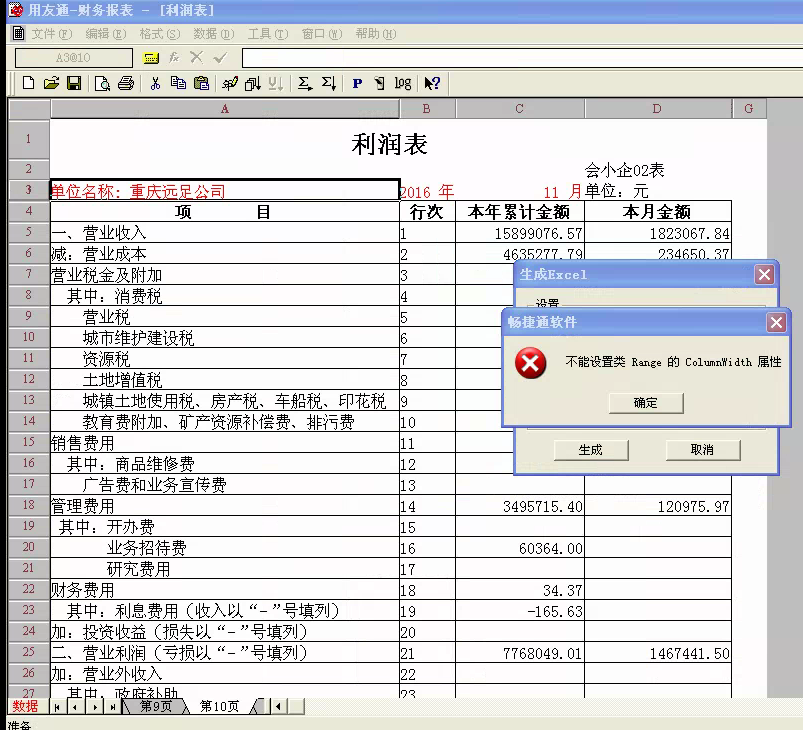
Task: Click the New file icon in toolbar
Action: (29, 83)
